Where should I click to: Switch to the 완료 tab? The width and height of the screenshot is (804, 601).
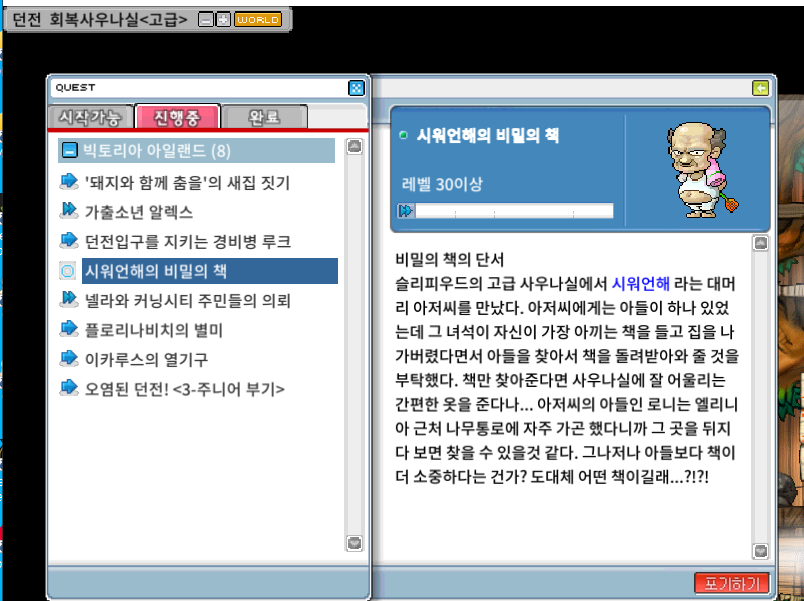pos(265,117)
